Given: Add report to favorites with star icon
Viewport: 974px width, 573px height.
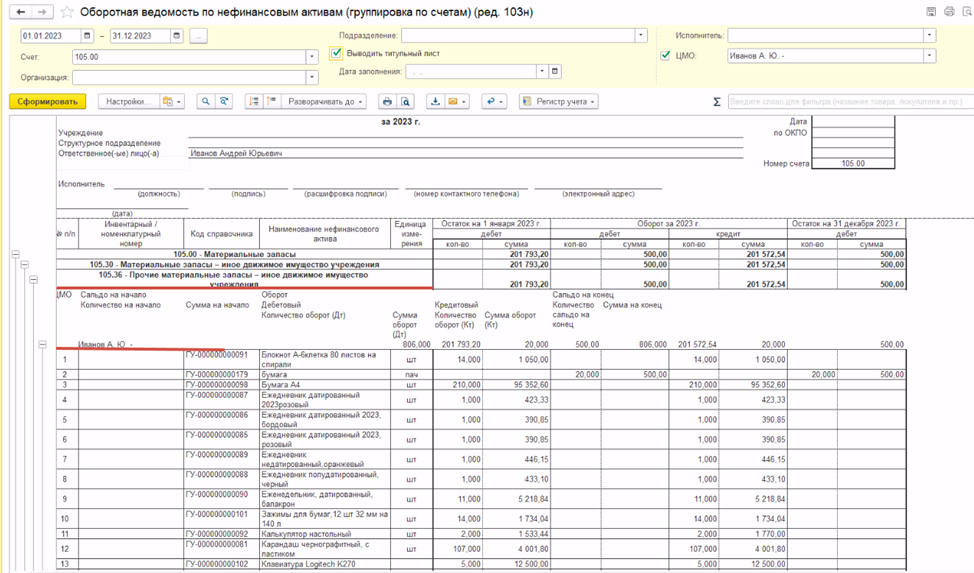Looking at the screenshot, I should pyautogui.click(x=67, y=12).
